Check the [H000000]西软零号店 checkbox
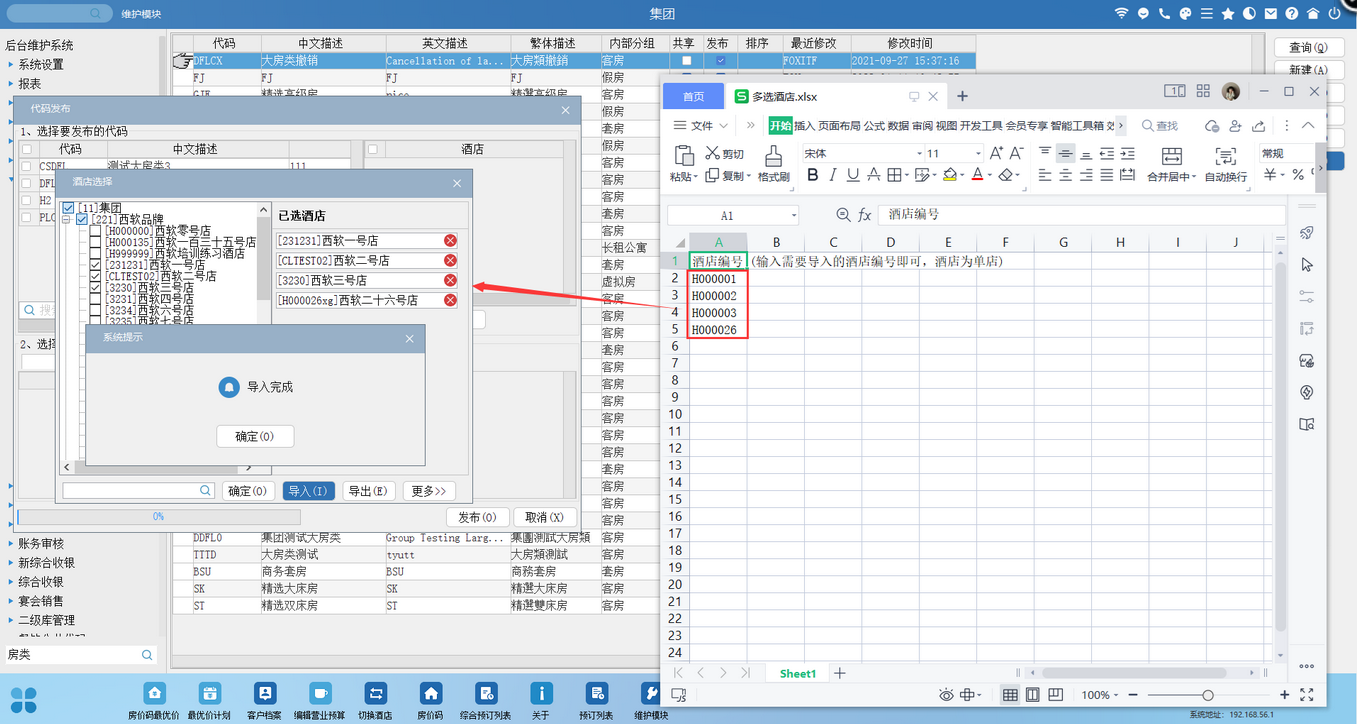1357x724 pixels. [x=96, y=231]
